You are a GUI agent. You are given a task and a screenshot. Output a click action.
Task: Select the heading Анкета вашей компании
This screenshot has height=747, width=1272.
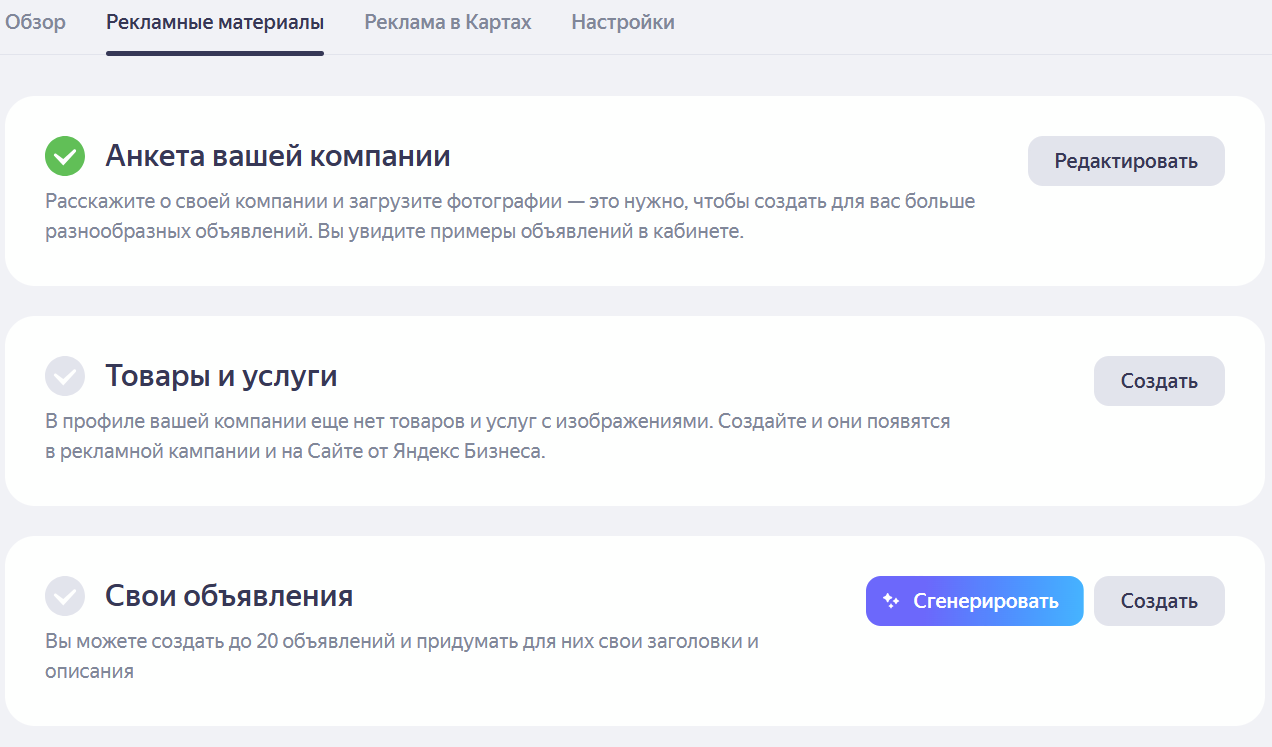278,156
